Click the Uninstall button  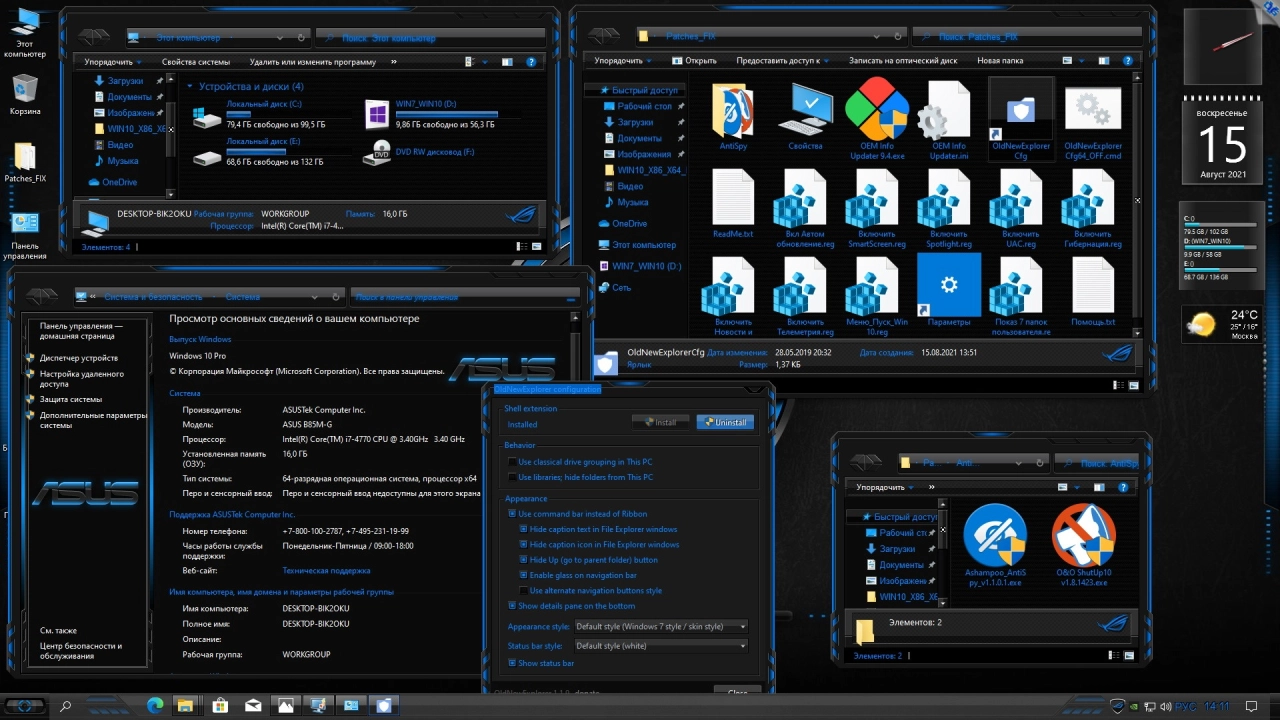(x=725, y=422)
